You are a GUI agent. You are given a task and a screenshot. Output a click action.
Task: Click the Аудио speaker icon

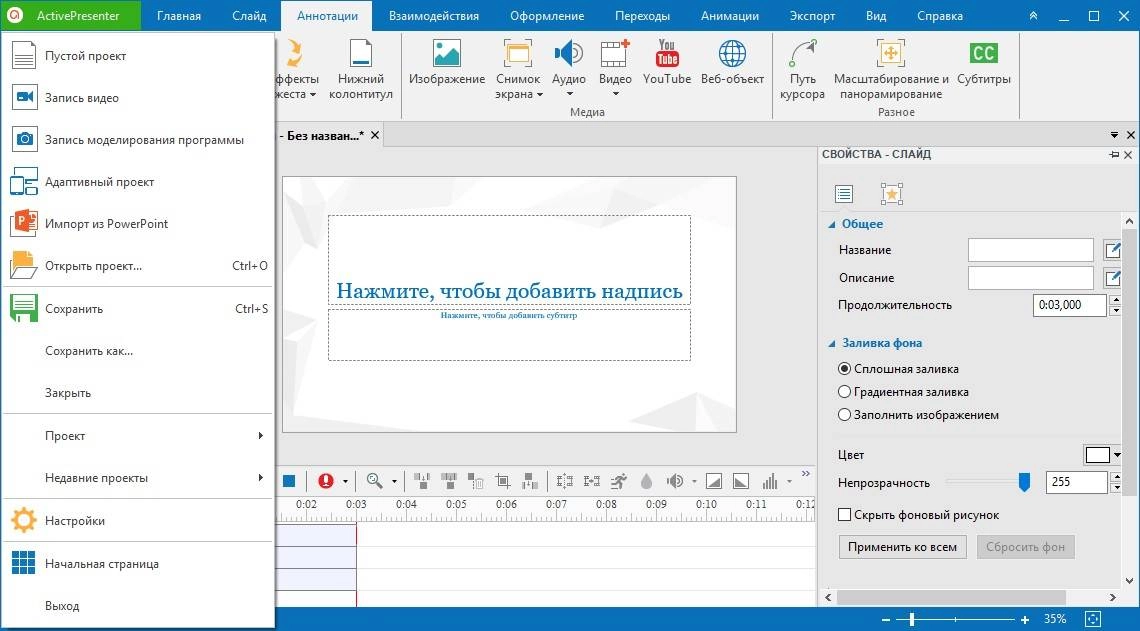click(x=568, y=54)
